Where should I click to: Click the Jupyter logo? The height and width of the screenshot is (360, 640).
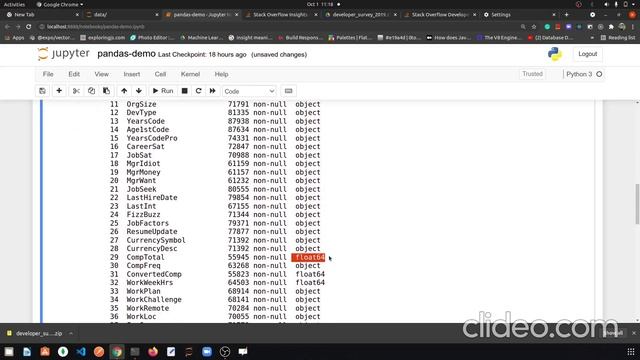pyautogui.click(x=63, y=54)
